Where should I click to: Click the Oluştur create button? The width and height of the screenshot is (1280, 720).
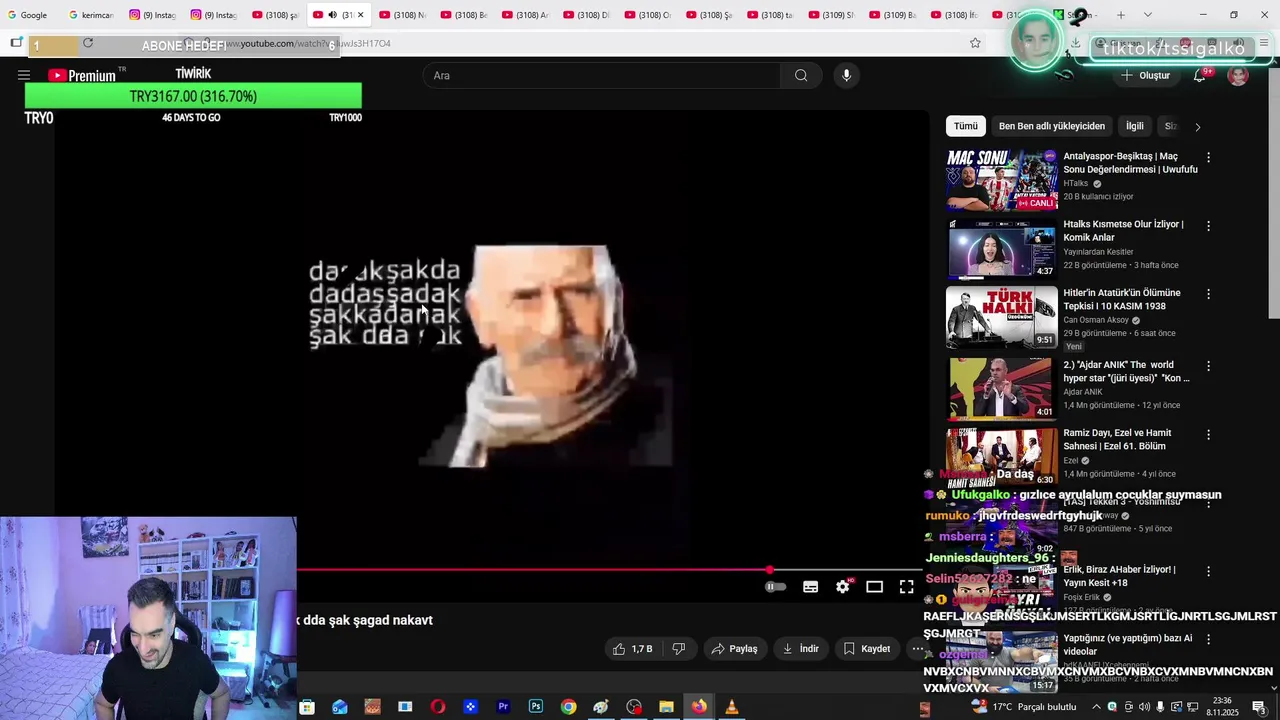pyautogui.click(x=1145, y=76)
